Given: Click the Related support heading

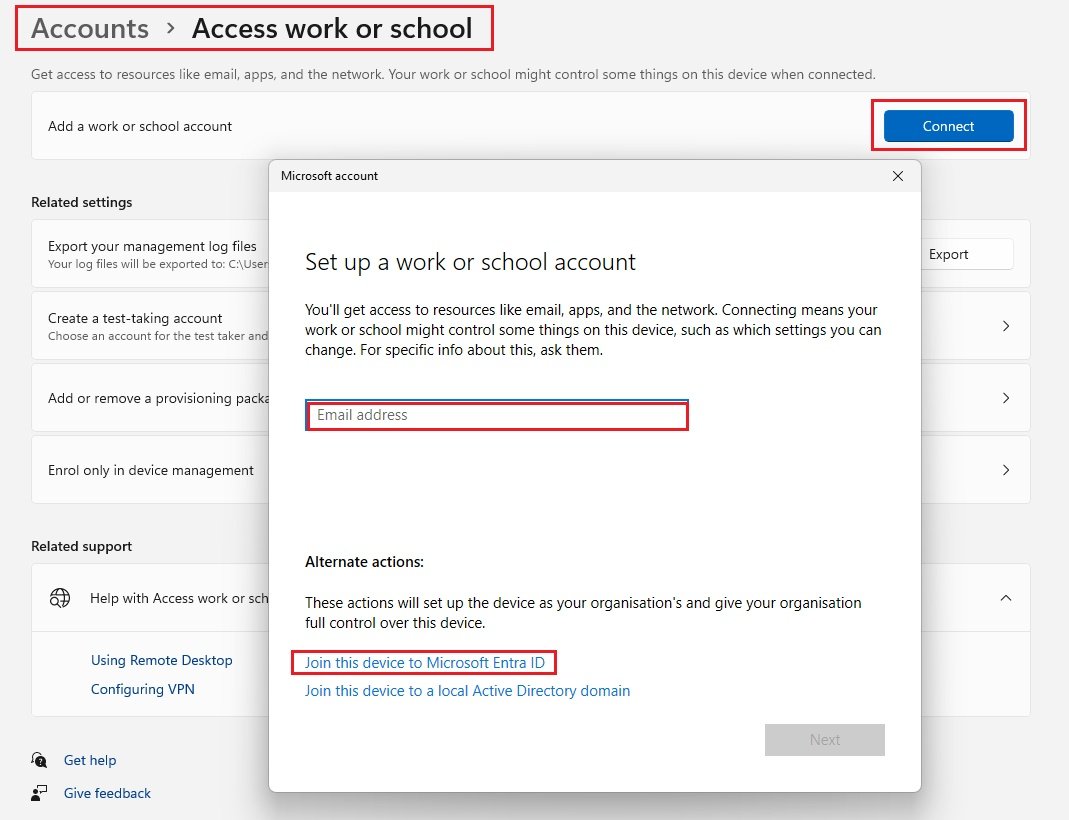Looking at the screenshot, I should [82, 546].
